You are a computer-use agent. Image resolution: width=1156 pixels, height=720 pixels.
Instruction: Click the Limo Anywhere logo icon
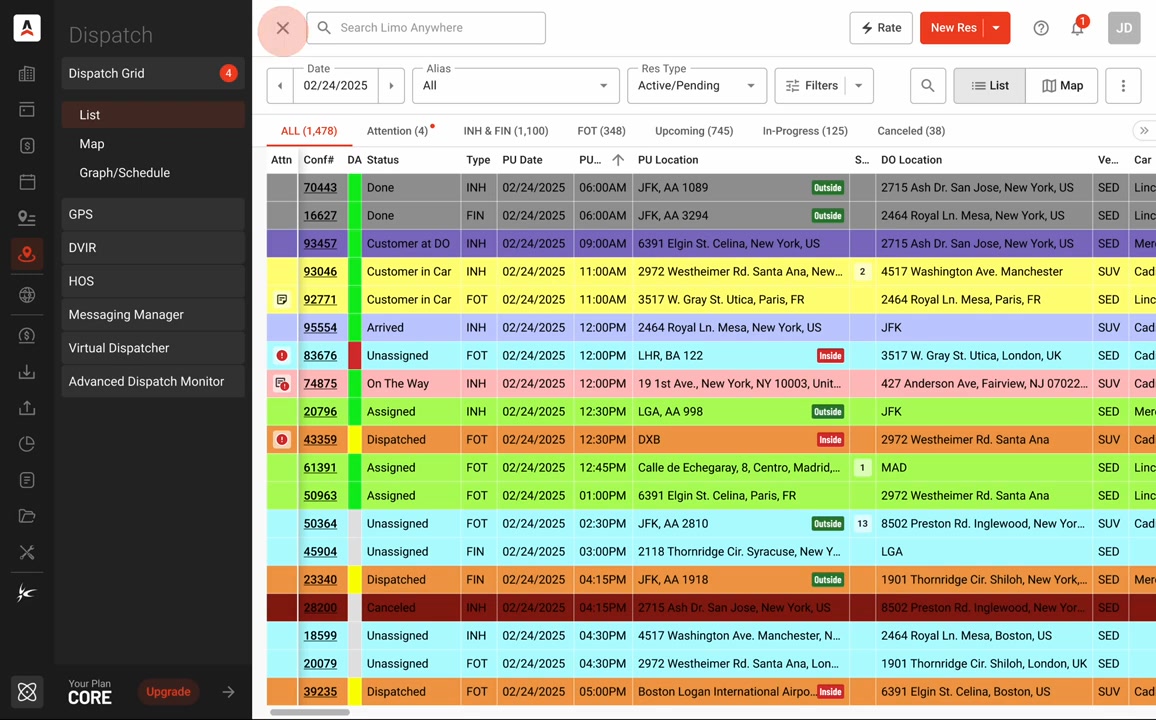[x=27, y=28]
